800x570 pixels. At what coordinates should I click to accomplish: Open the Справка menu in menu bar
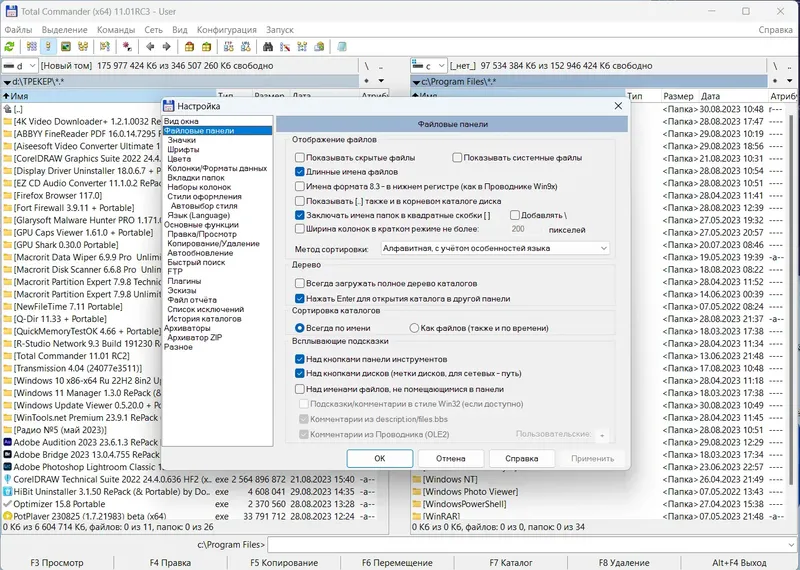(775, 30)
